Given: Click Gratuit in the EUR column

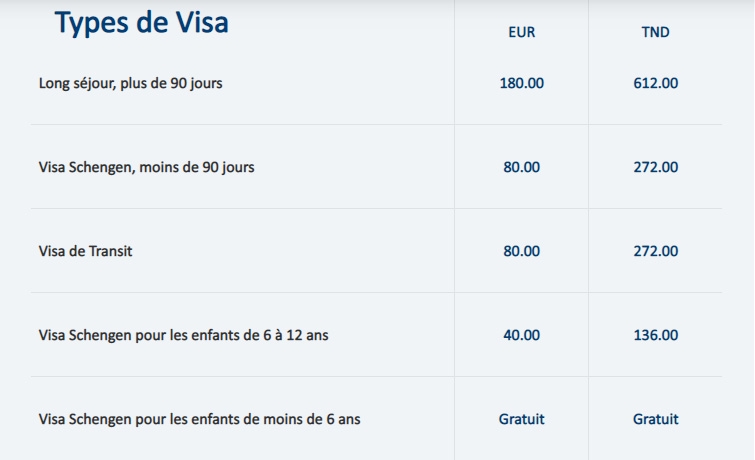Looking at the screenshot, I should coord(521,419).
